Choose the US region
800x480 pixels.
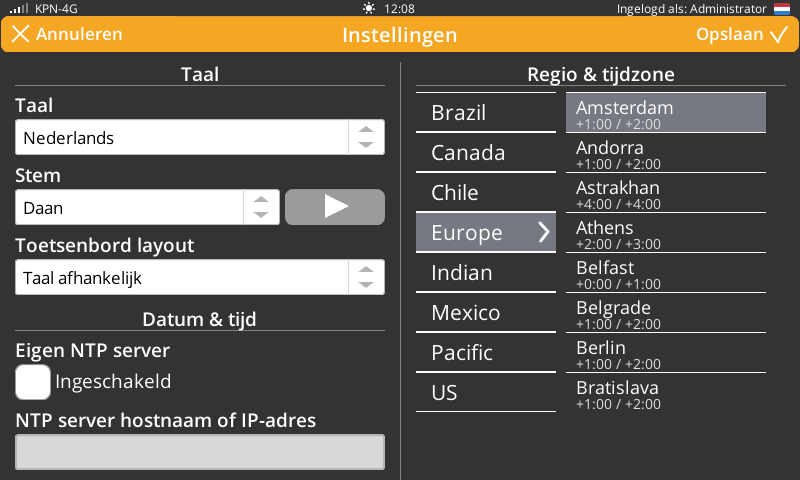pyautogui.click(x=485, y=392)
